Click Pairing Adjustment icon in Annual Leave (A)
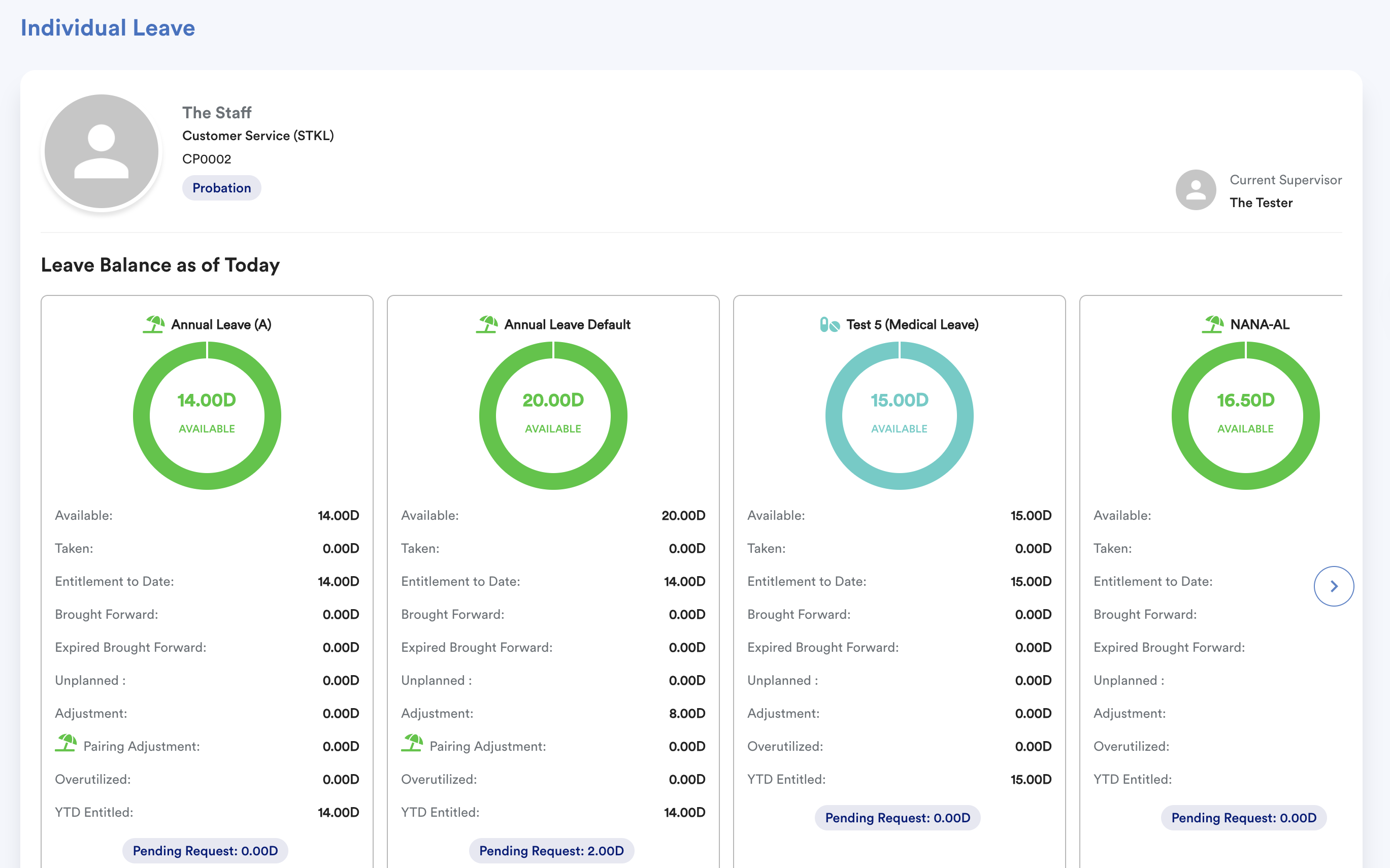The width and height of the screenshot is (1390, 868). pos(66,744)
